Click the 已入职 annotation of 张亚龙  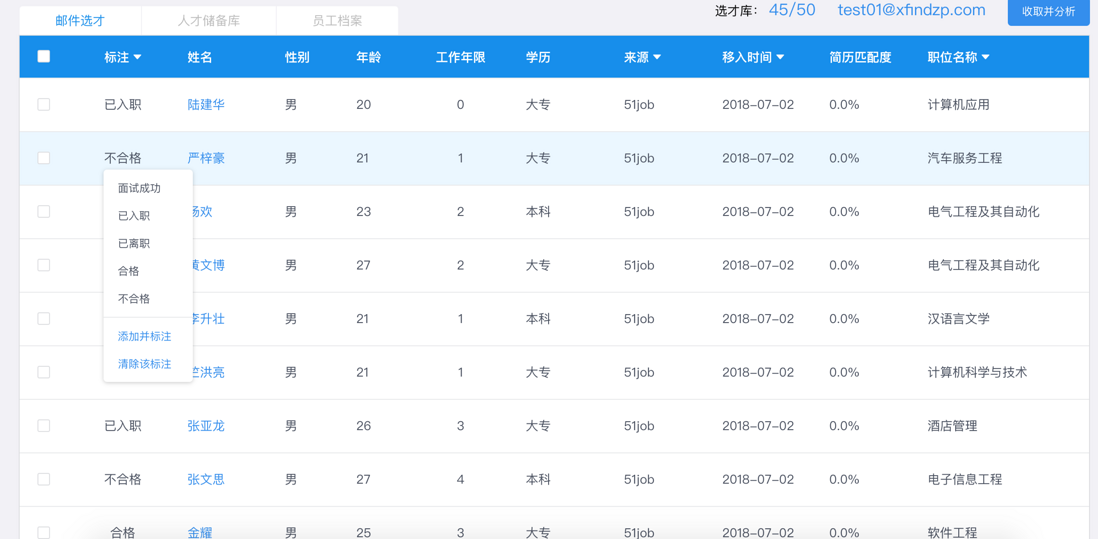tap(123, 426)
